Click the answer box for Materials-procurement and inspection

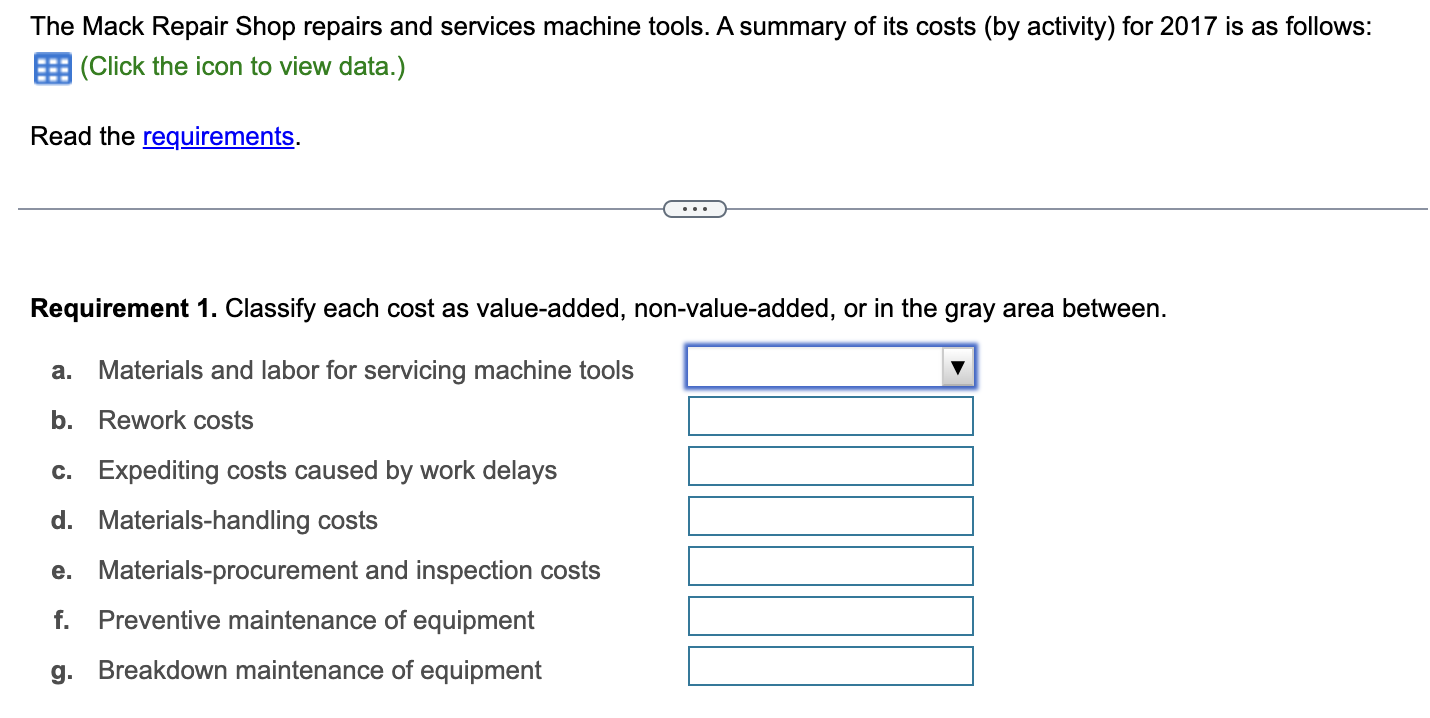(x=830, y=565)
